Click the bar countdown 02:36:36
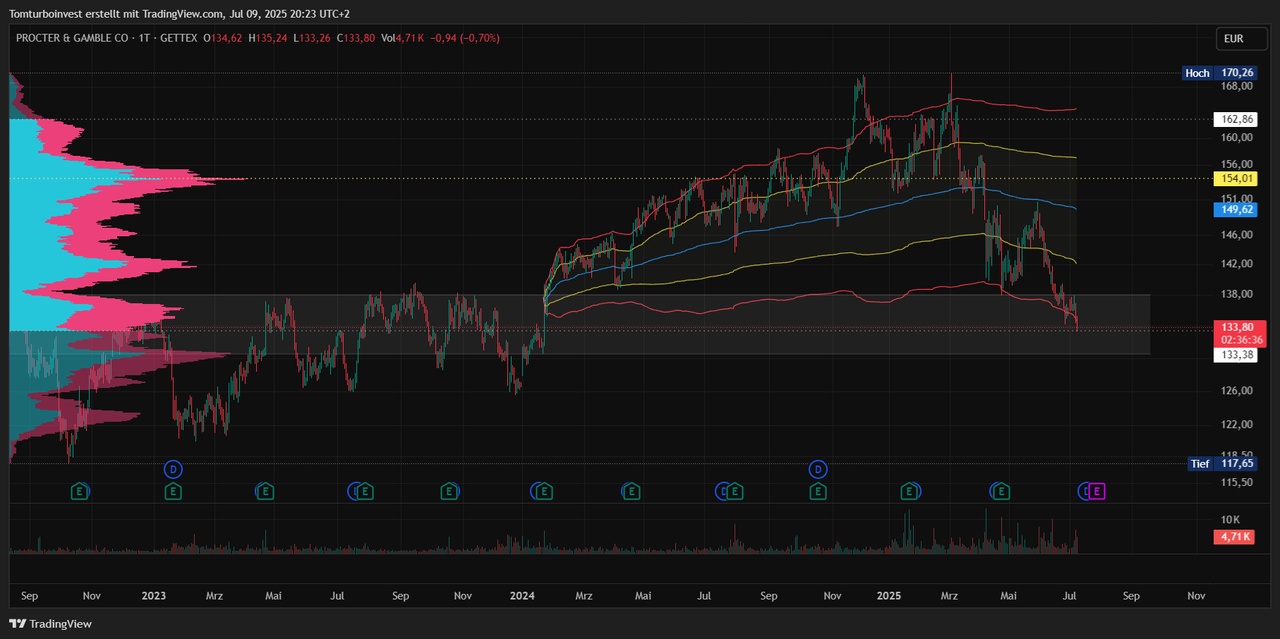This screenshot has height=639, width=1280. (x=1240, y=340)
